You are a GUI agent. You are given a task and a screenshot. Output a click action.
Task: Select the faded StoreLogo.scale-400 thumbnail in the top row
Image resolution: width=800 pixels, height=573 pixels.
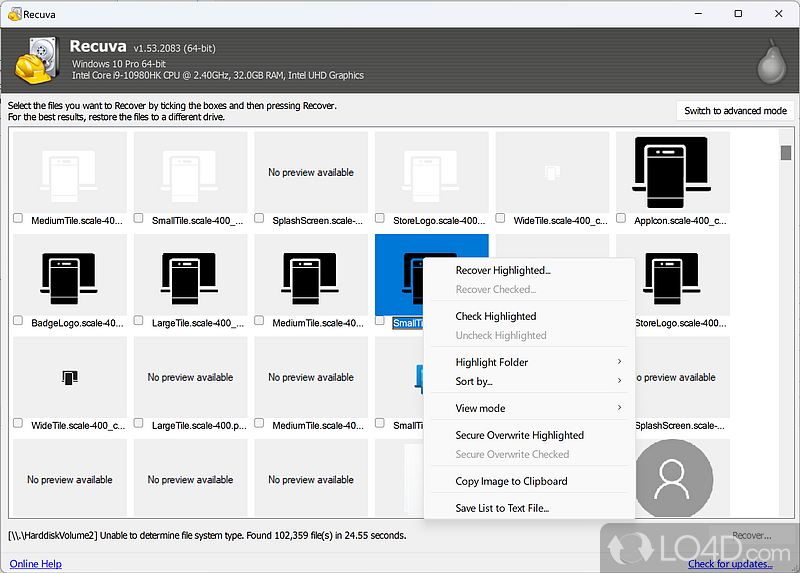432,172
